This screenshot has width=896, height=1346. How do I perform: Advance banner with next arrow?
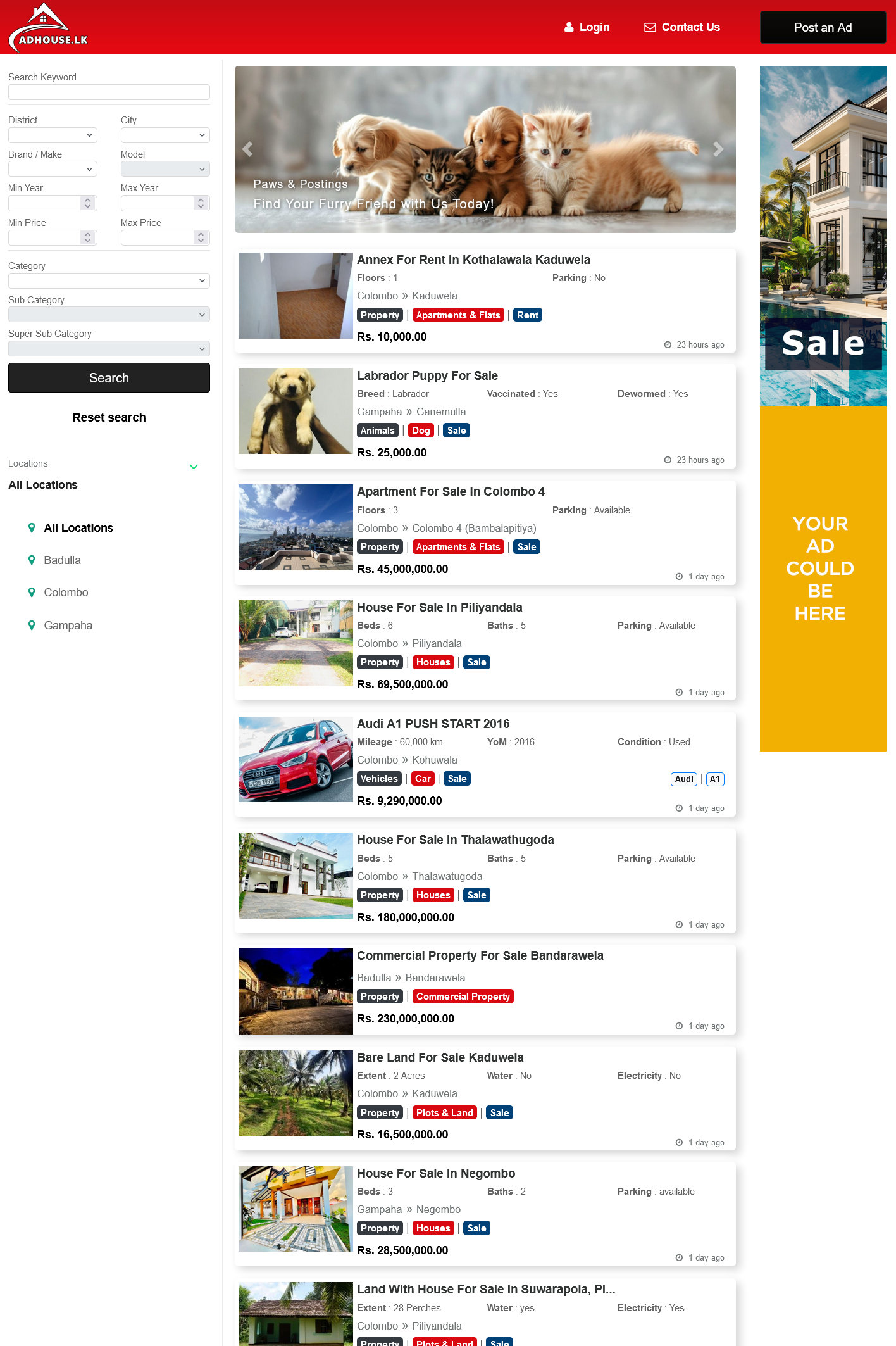718,149
